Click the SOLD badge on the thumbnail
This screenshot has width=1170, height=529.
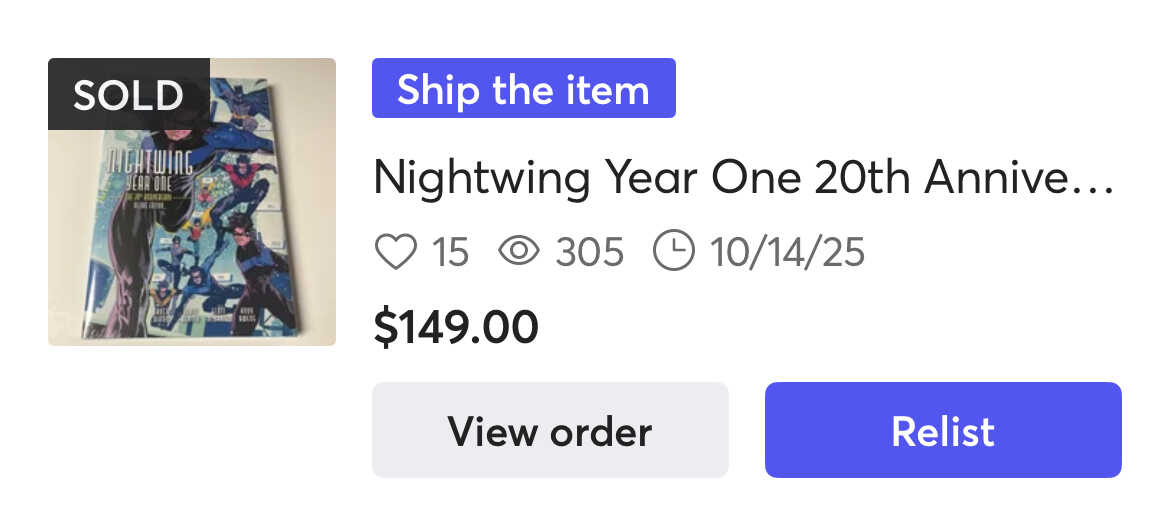[128, 95]
